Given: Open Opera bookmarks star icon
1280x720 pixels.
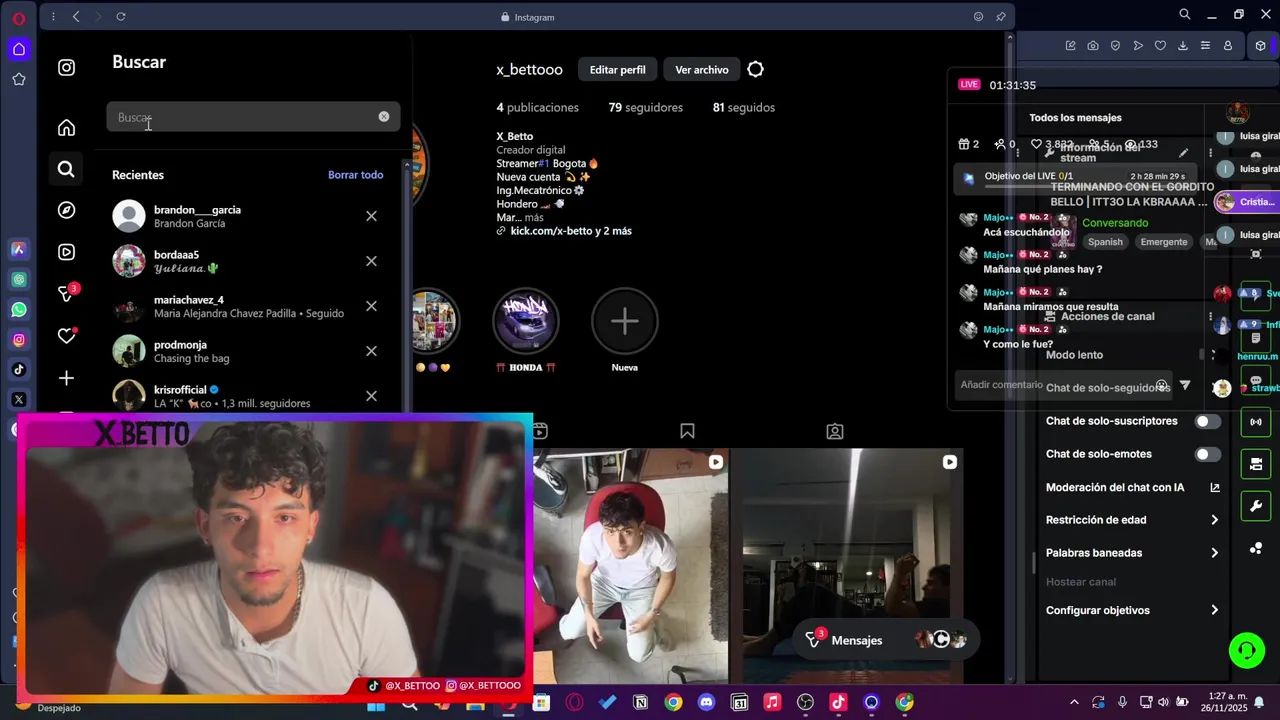Looking at the screenshot, I should pyautogui.click(x=19, y=79).
